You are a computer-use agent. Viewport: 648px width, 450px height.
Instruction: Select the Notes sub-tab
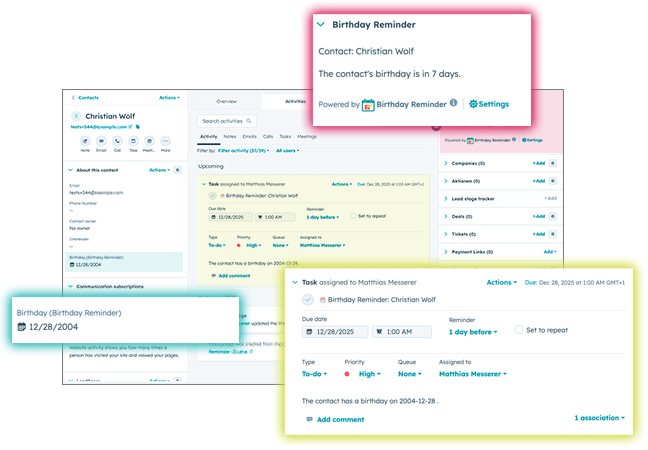[230, 136]
